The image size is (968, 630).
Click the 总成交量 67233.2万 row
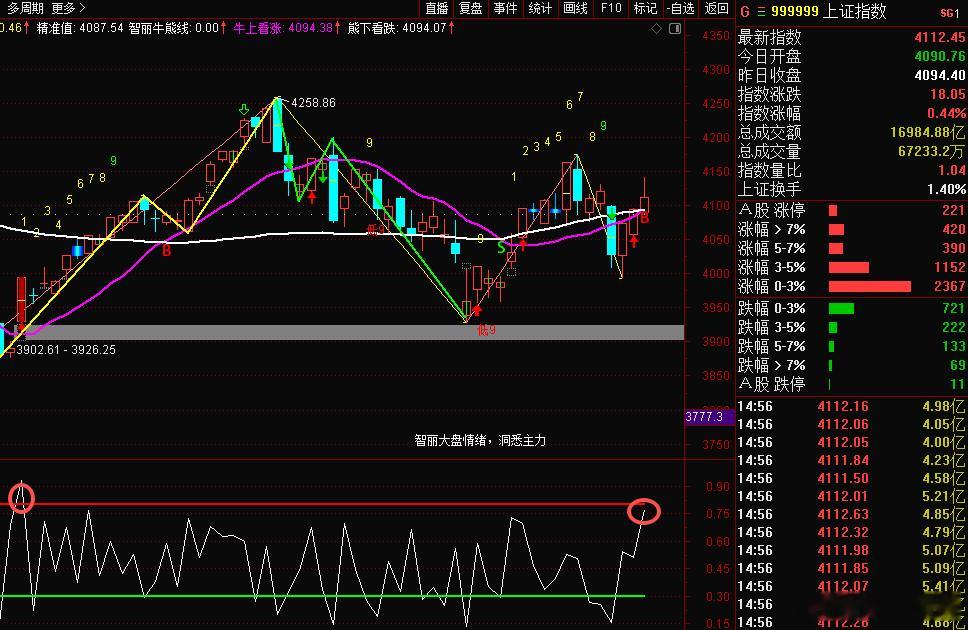click(852, 151)
